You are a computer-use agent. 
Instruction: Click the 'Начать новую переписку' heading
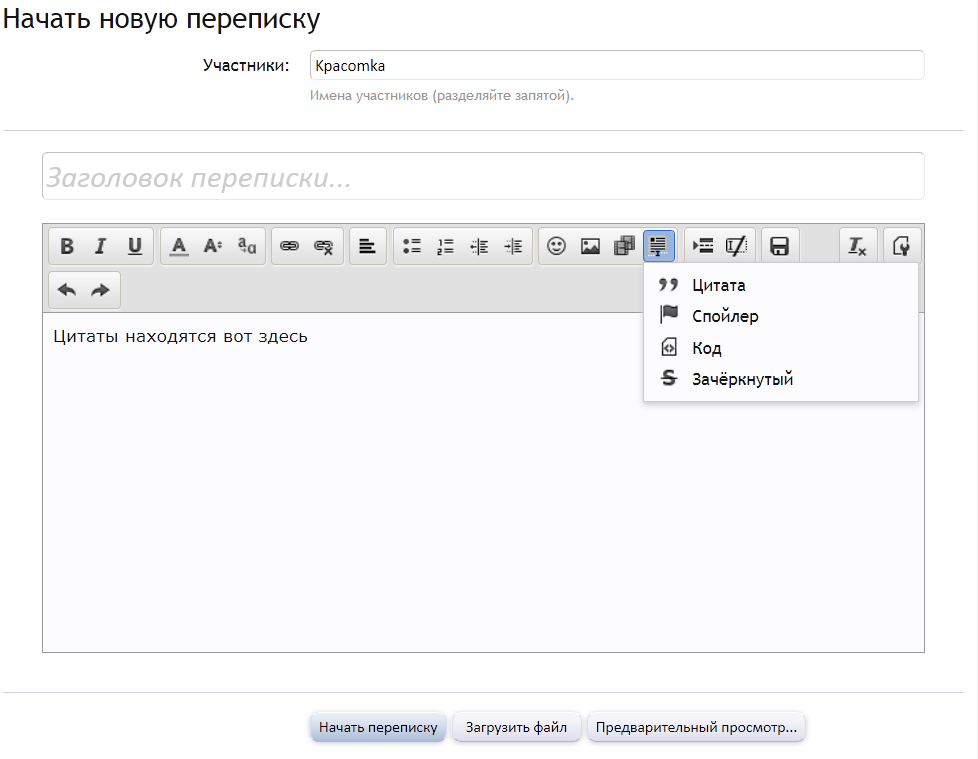point(162,19)
